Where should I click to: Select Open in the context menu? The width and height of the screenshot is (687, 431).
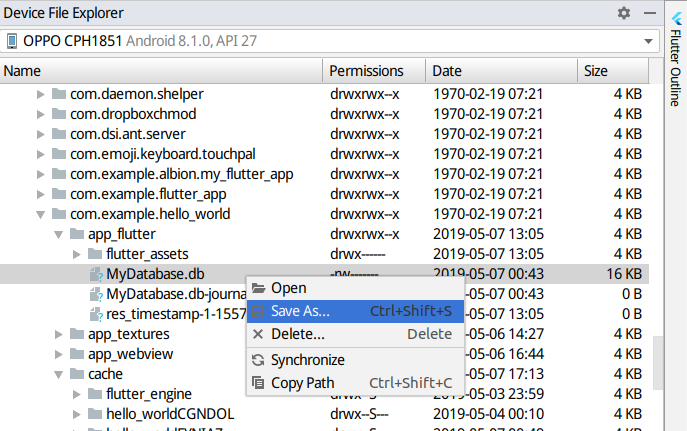(x=288, y=288)
